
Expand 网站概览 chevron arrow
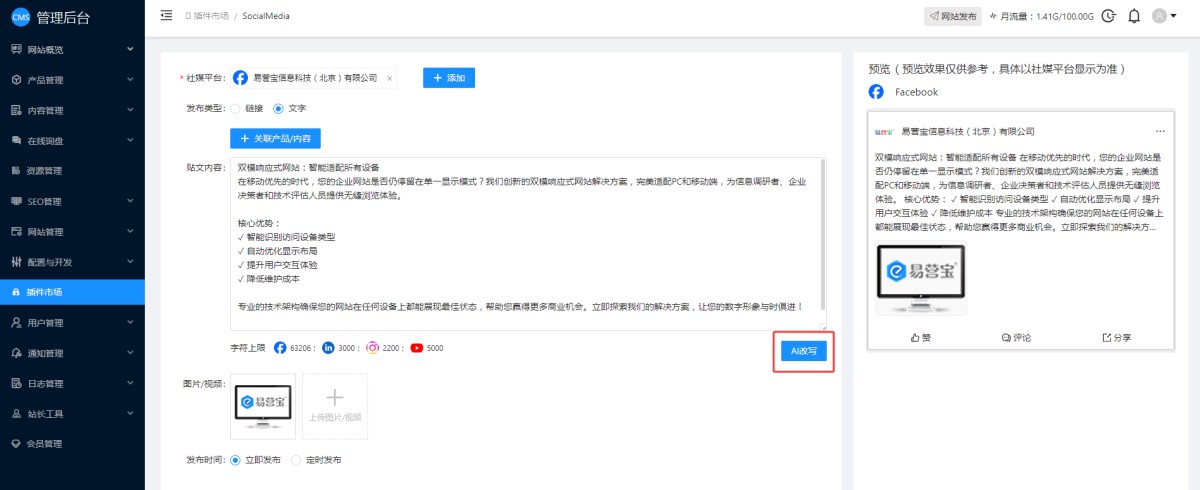130,49
